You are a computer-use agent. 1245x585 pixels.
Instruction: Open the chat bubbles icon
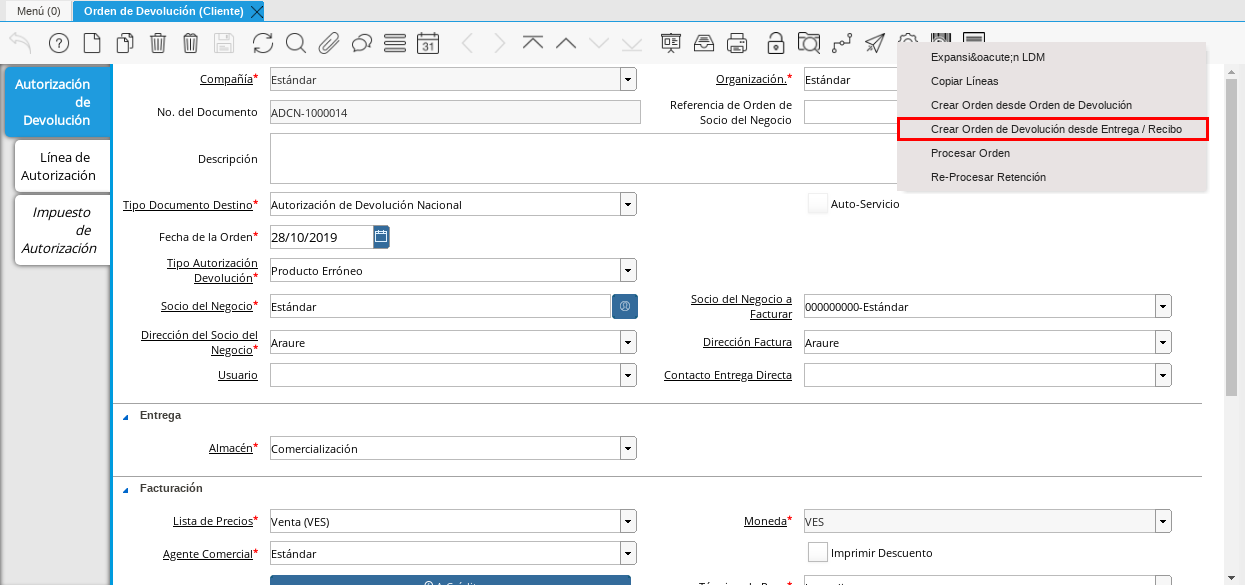[x=362, y=43]
